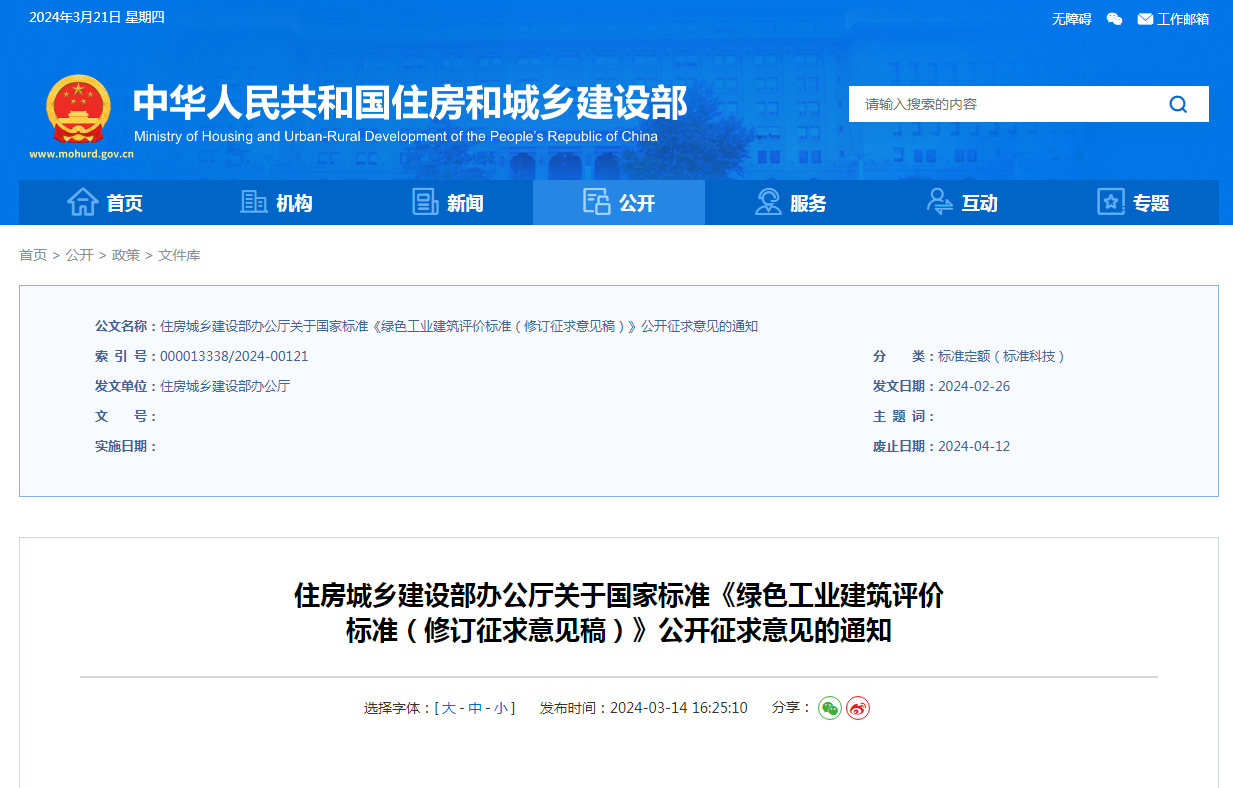Image resolution: width=1233 pixels, height=788 pixels.
Task: Set font size to 小
Action: [x=501, y=708]
